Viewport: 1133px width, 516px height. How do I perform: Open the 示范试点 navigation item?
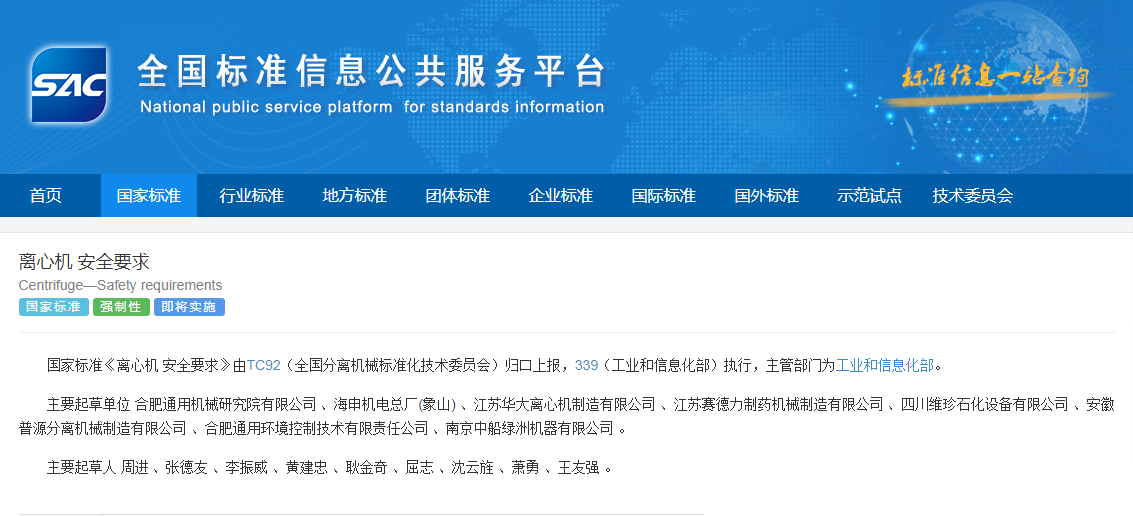(870, 196)
